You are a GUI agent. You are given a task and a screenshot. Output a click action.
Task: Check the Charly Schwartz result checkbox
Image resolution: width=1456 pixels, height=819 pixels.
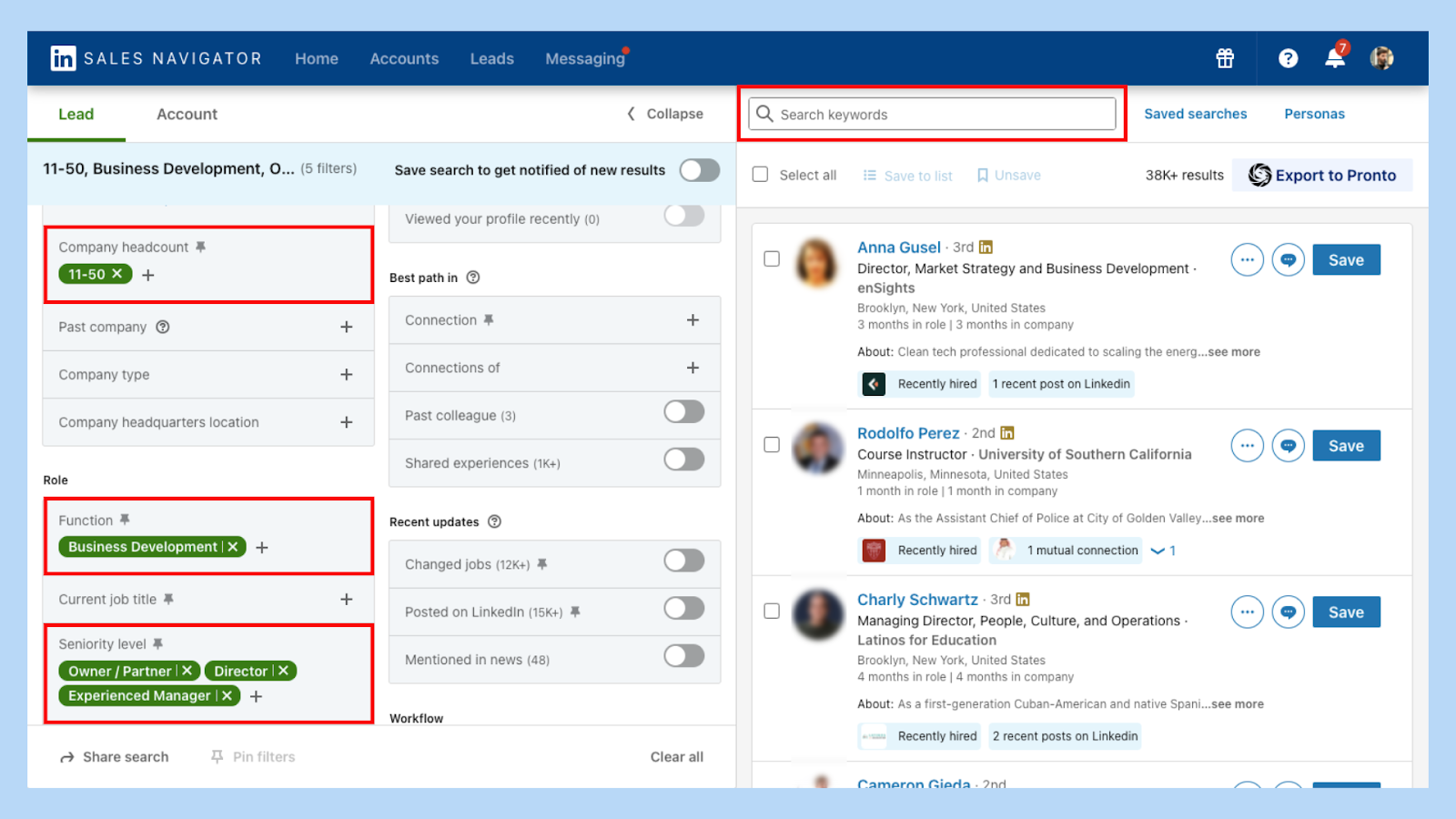click(x=772, y=611)
